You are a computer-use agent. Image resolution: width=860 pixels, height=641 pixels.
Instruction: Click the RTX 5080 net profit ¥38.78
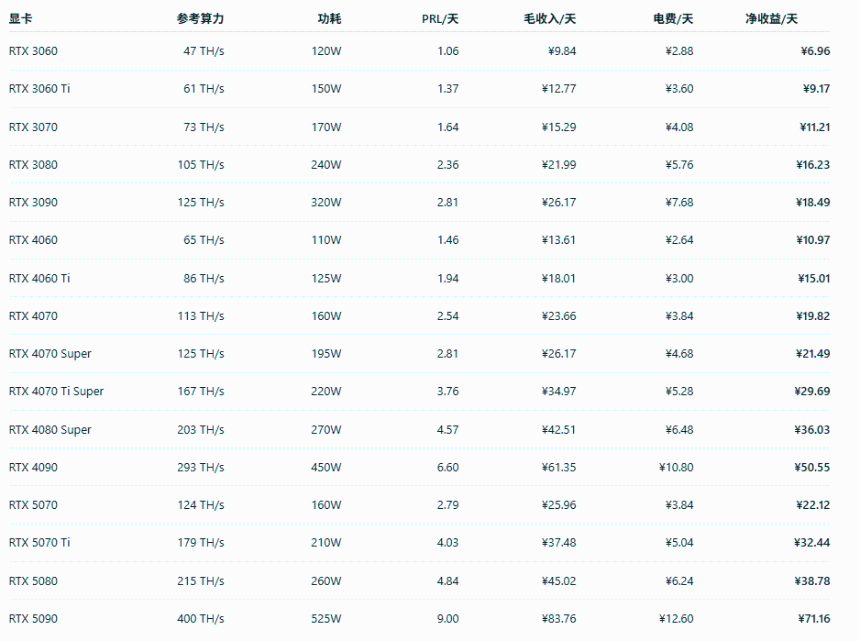812,581
